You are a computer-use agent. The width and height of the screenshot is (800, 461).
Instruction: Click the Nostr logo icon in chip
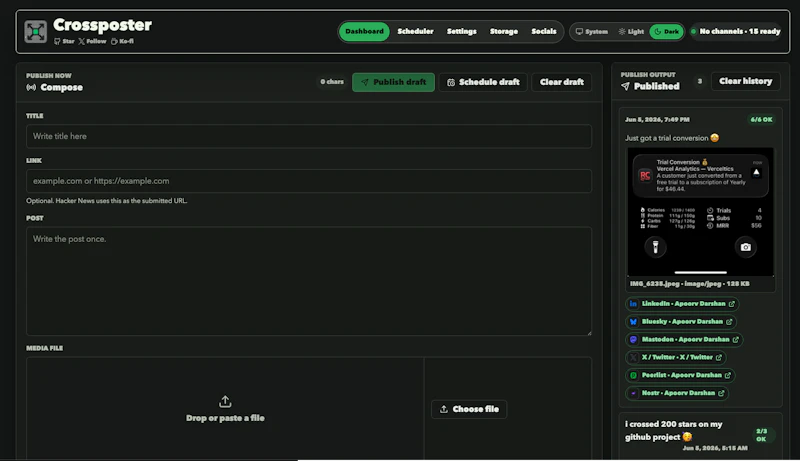[633, 393]
